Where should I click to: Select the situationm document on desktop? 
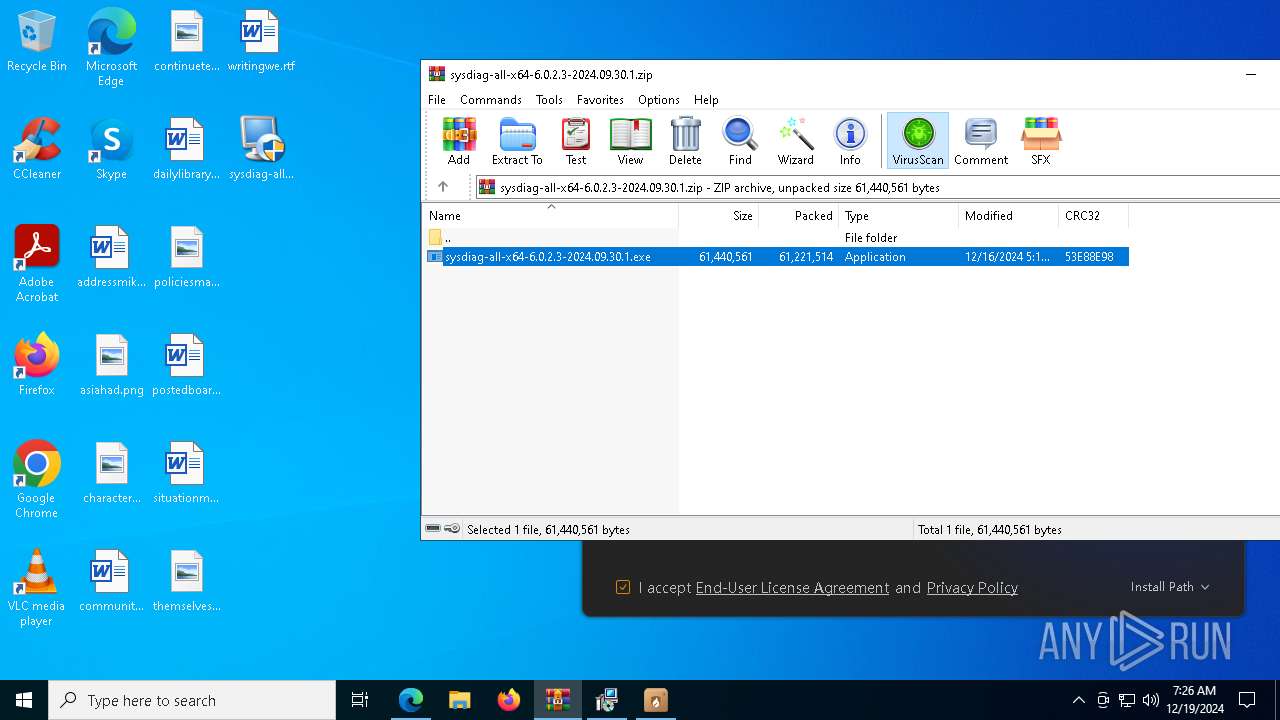point(186,473)
